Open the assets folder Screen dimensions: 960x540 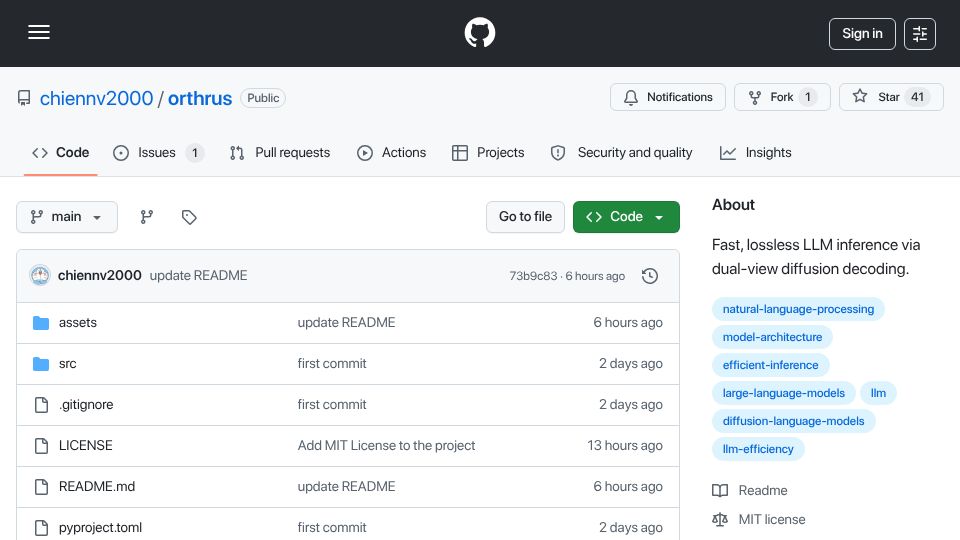(x=78, y=323)
